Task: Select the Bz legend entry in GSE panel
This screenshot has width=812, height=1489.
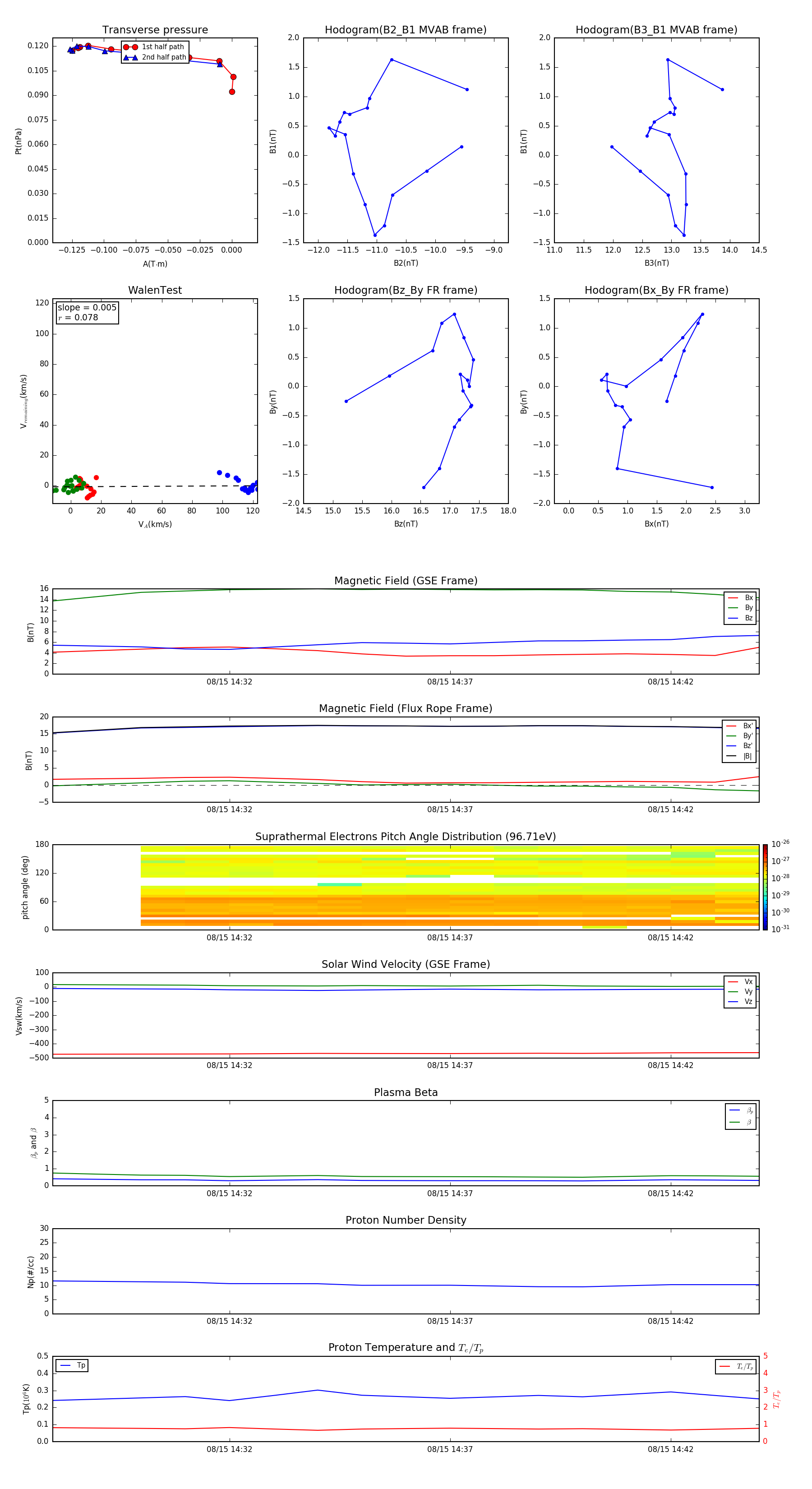Action: (740, 618)
